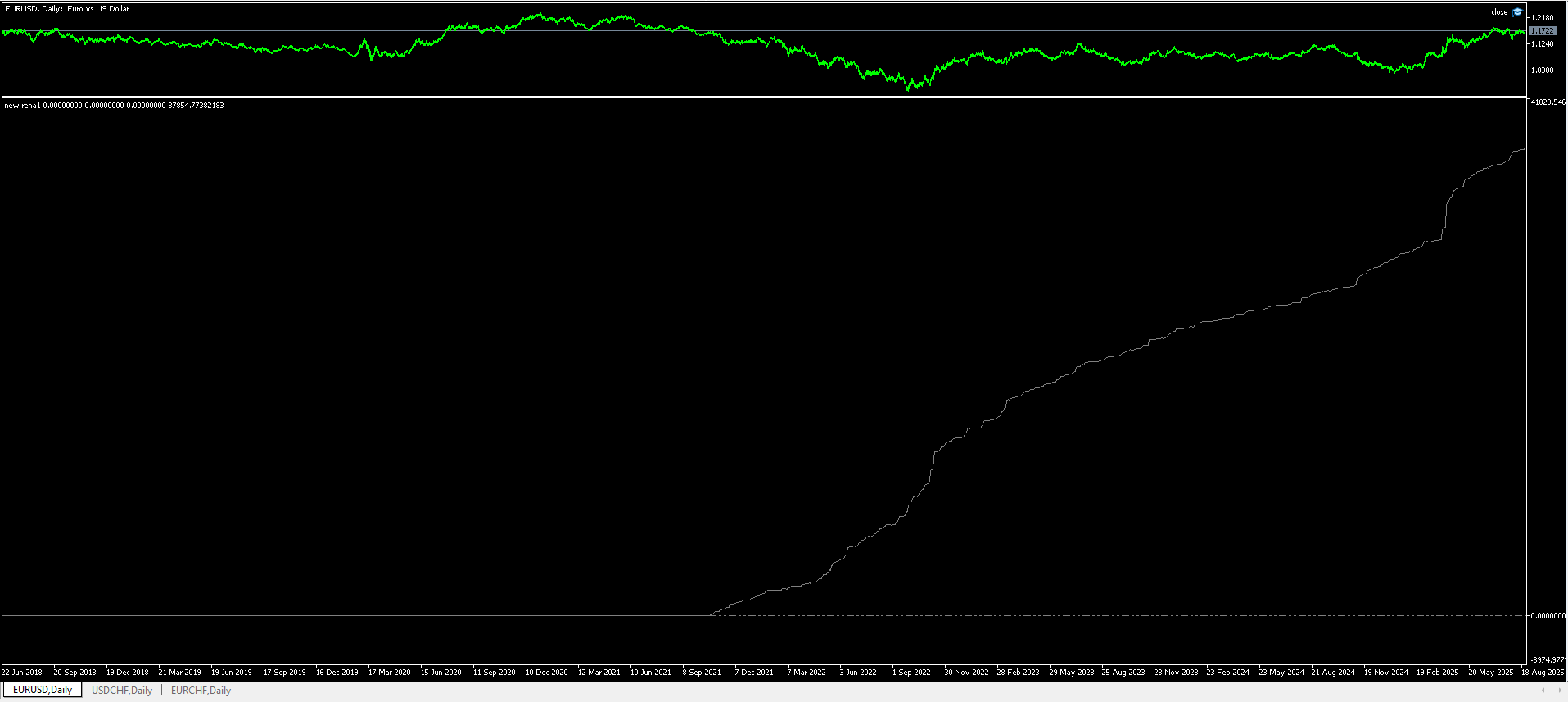Click the 16 Dec 2019 date label
This screenshot has width=1568, height=702.
coord(337,673)
